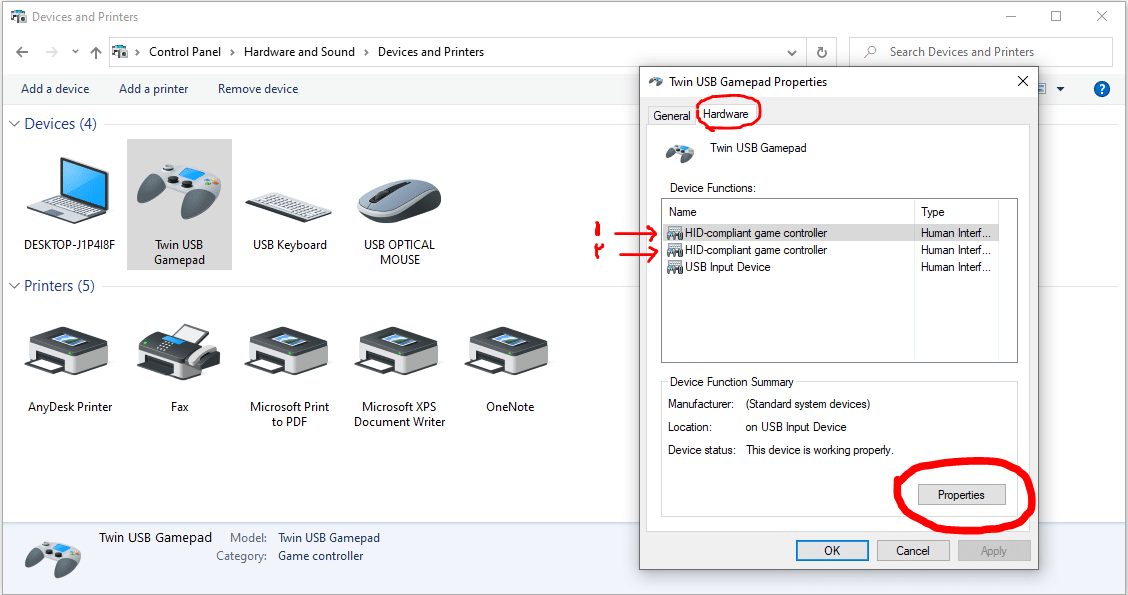
Task: Confirm the dialog with OK
Action: pos(832,550)
